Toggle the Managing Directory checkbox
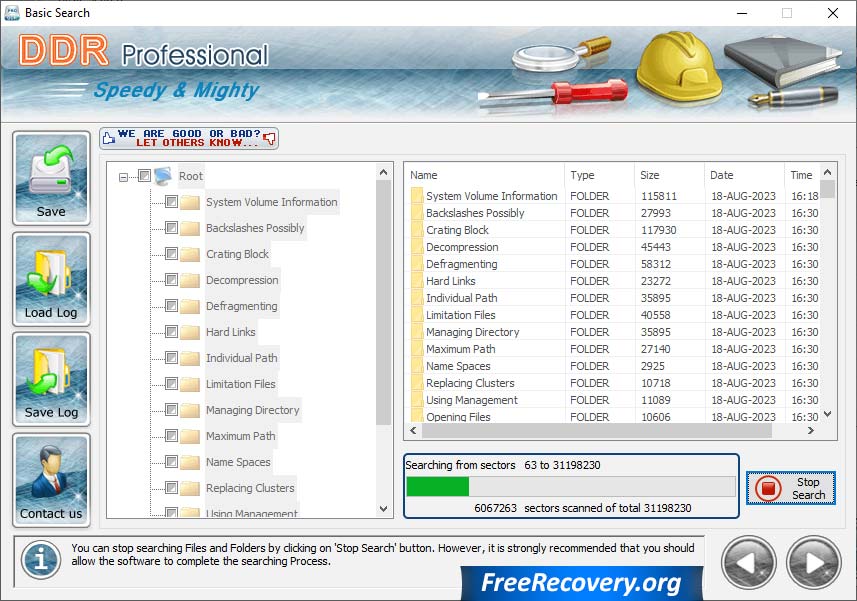 click(171, 410)
